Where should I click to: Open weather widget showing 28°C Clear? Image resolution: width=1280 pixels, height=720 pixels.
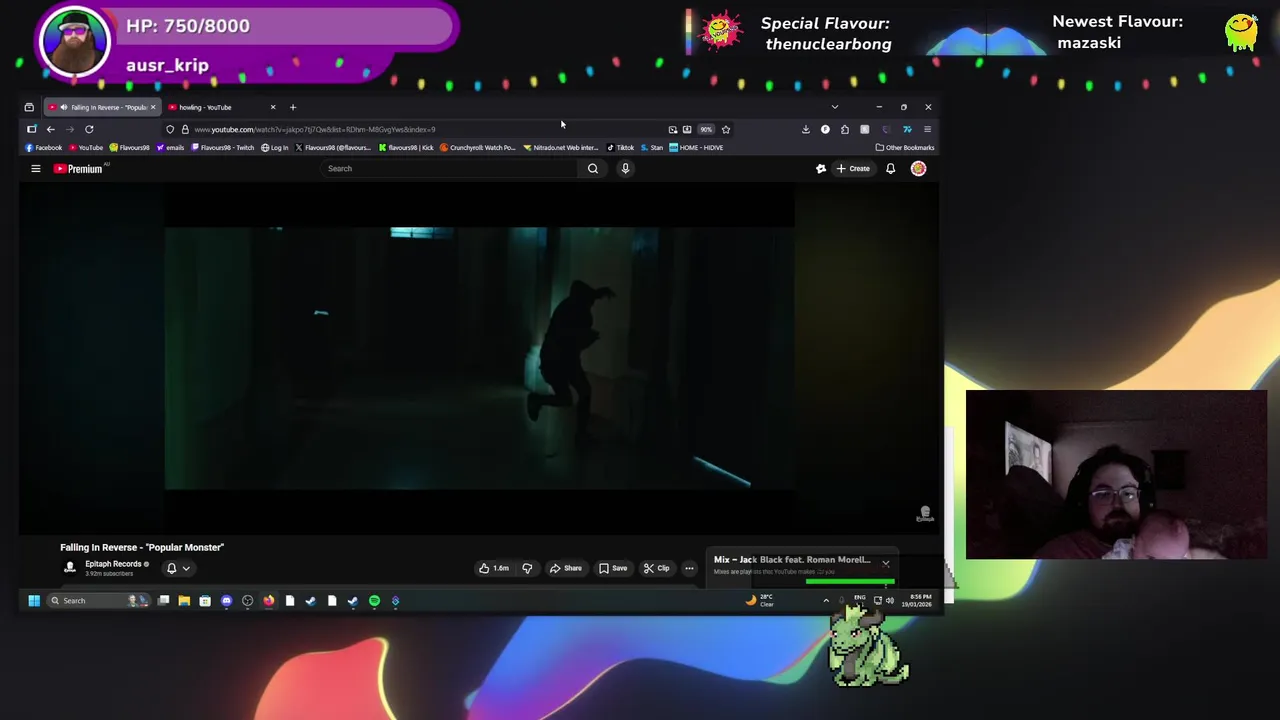pyautogui.click(x=760, y=601)
